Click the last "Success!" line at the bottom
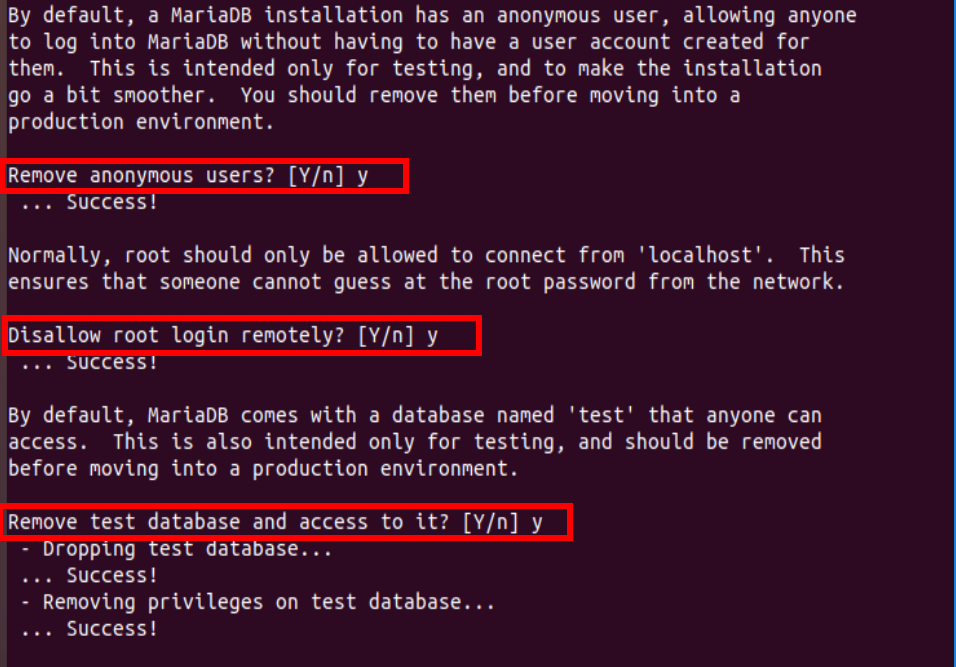This screenshot has height=667, width=956. [x=111, y=629]
